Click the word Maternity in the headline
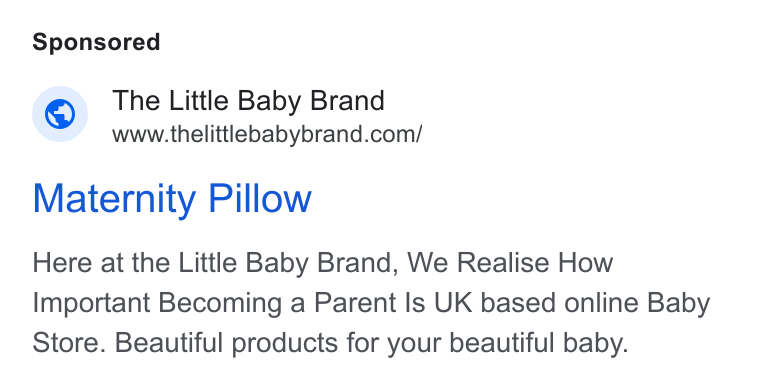Viewport: 760px width, 386px height. coord(114,199)
